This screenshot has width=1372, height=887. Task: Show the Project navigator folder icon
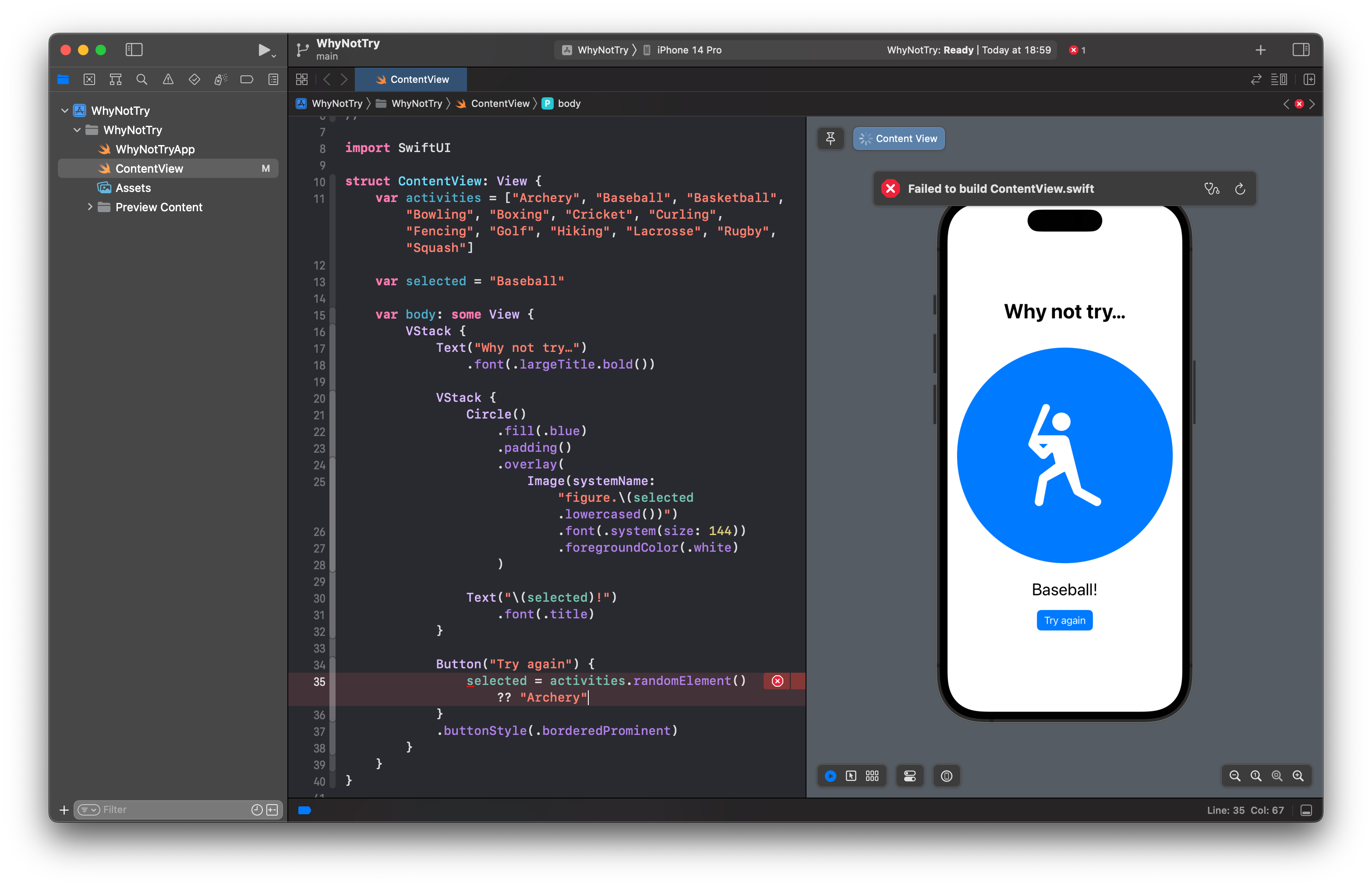pos(64,79)
